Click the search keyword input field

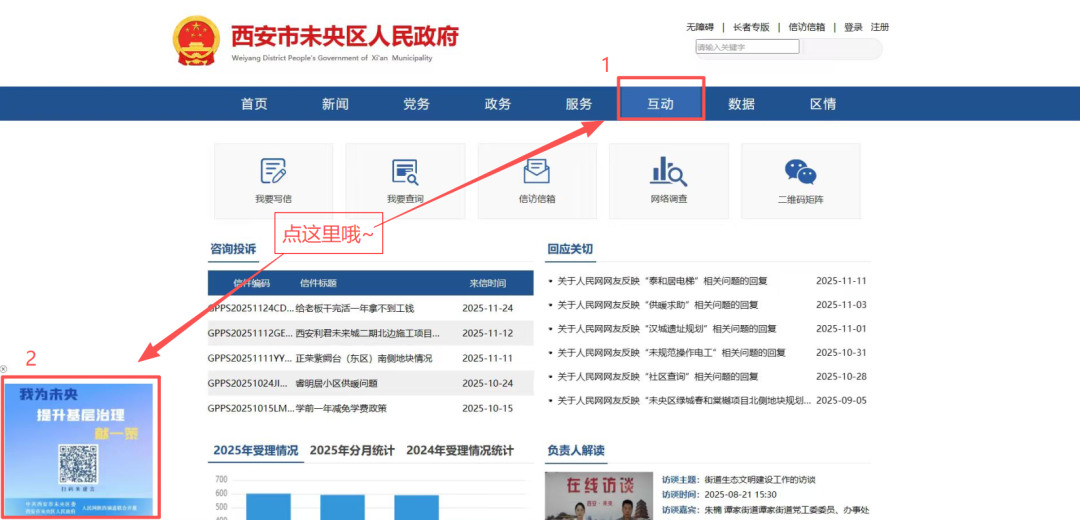click(x=747, y=47)
